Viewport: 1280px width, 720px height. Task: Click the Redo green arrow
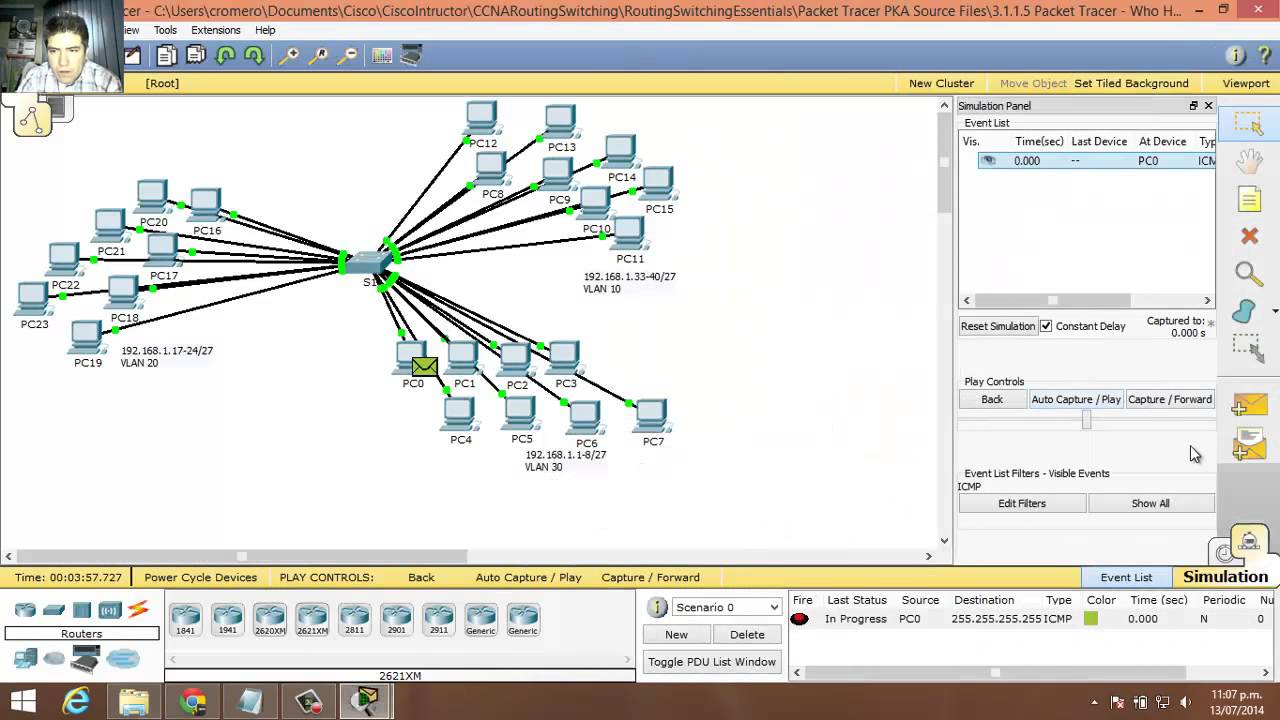click(254, 56)
